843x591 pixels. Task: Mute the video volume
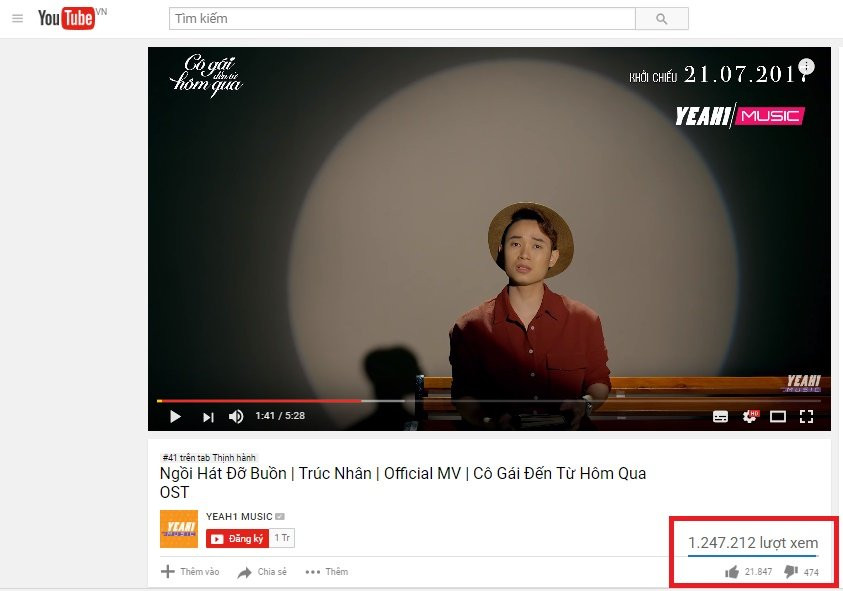[236, 417]
